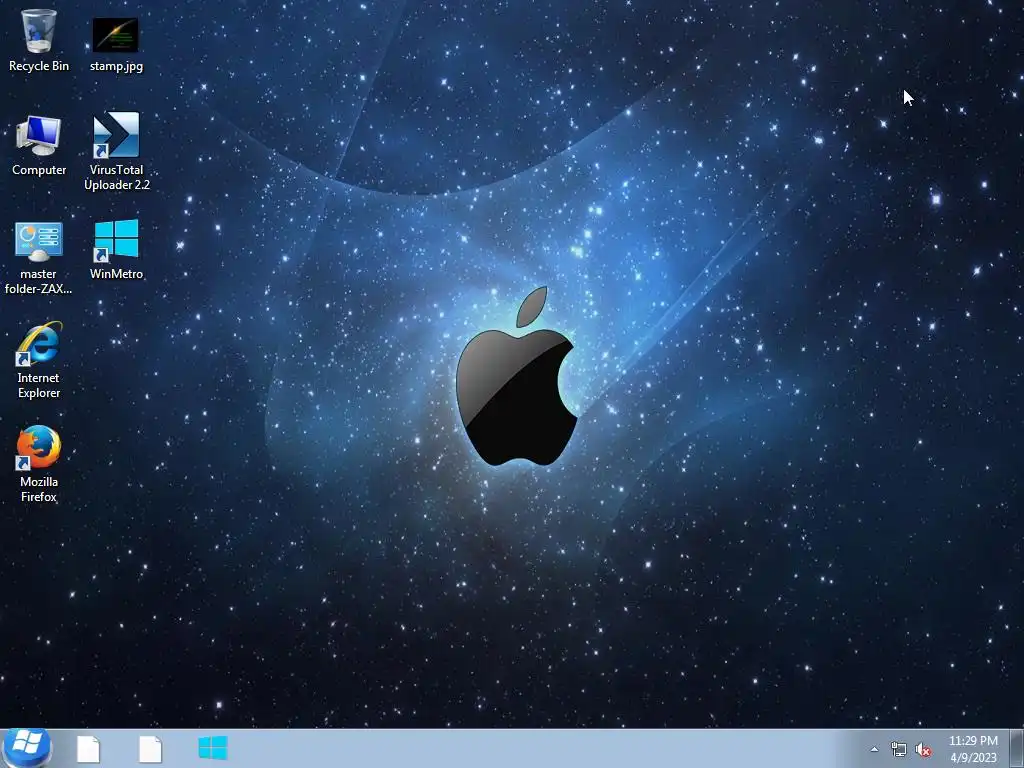Select the "Recycle Bin" label text
This screenshot has height=768, width=1024.
39,66
